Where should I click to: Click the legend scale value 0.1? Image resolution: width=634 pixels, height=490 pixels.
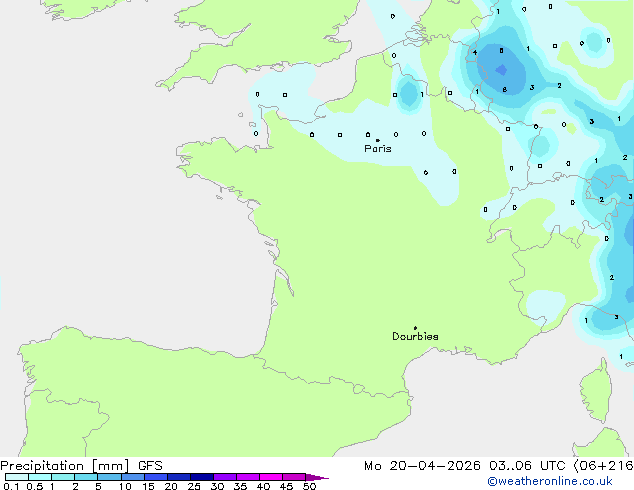point(11,486)
